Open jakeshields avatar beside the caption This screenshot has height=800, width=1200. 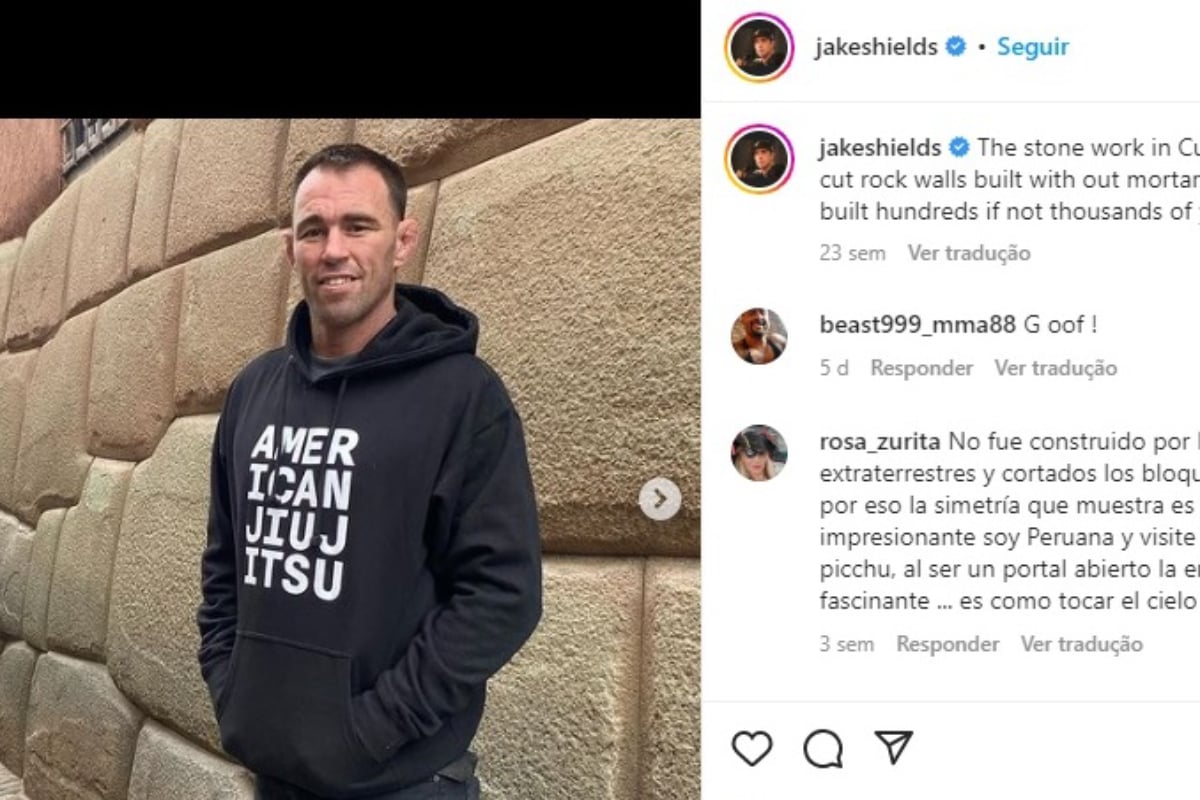point(759,159)
